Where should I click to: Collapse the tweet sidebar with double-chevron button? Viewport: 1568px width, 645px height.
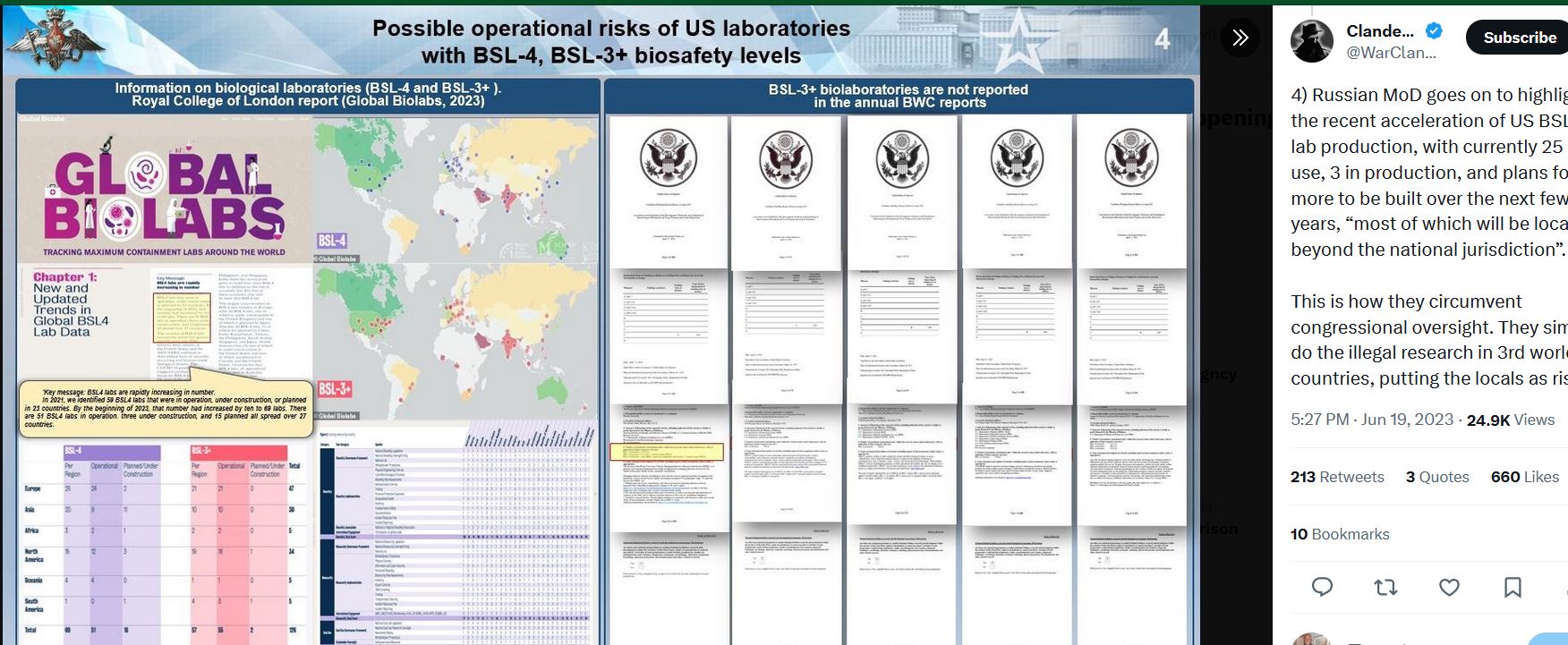(x=1240, y=38)
